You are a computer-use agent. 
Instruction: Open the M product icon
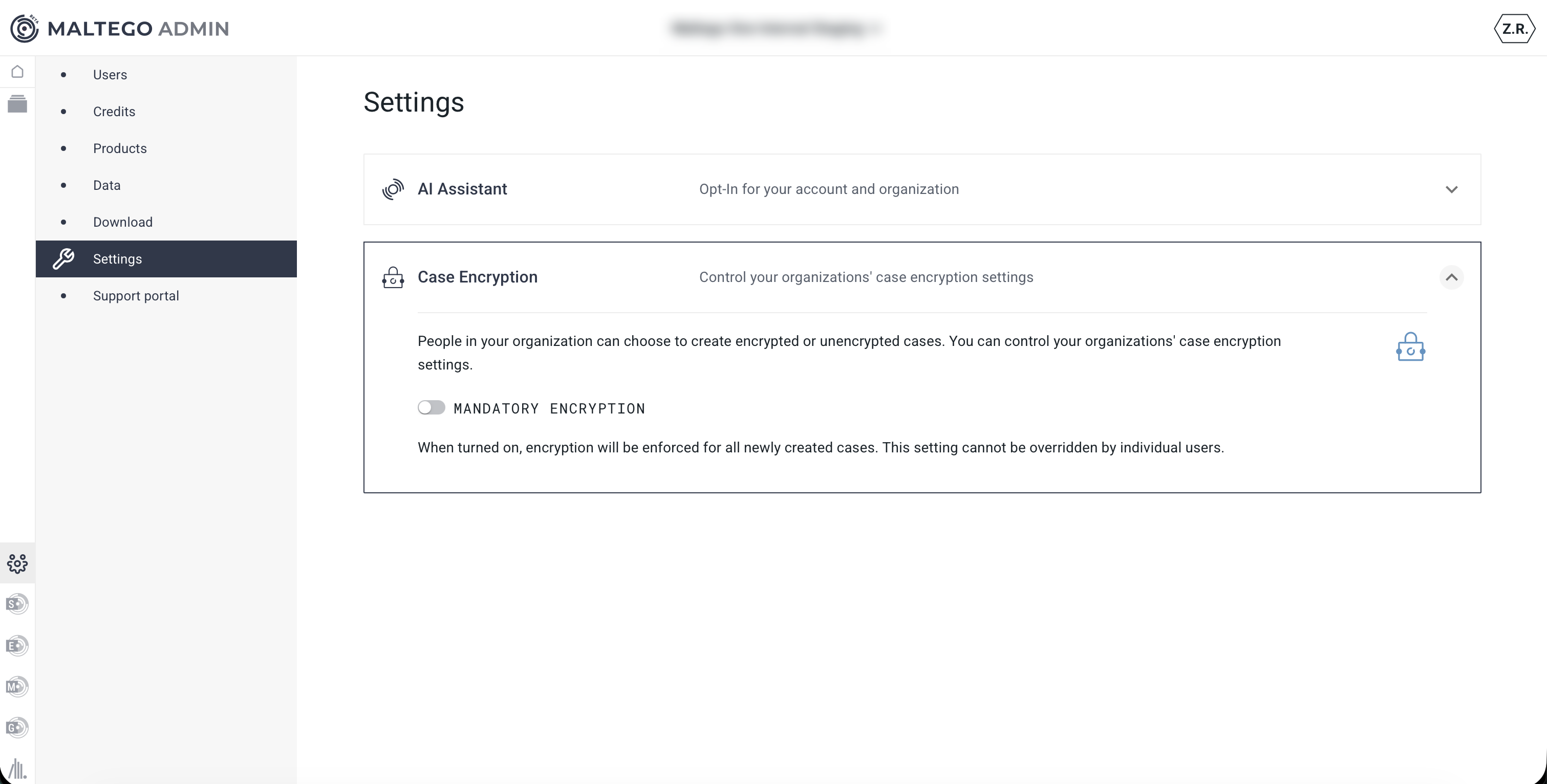pos(17,686)
